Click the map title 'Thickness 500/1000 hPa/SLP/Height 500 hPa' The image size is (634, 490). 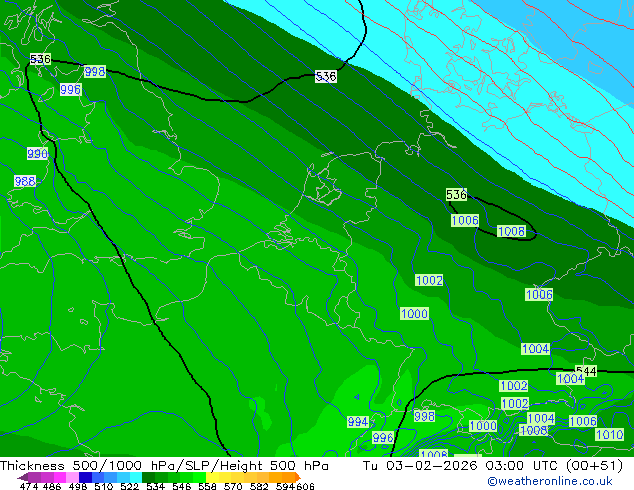164,466
